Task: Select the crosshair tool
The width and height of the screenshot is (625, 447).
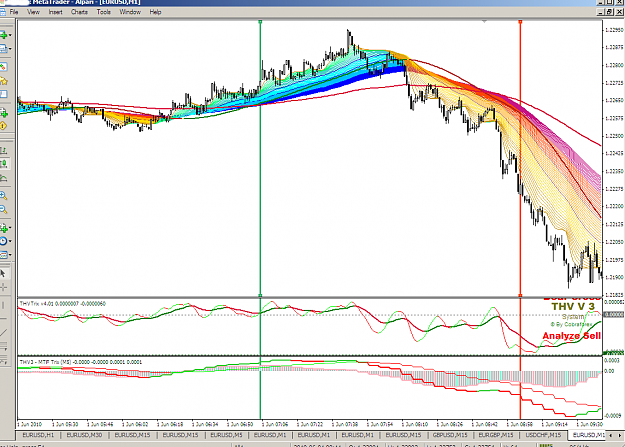Action: tap(3, 287)
